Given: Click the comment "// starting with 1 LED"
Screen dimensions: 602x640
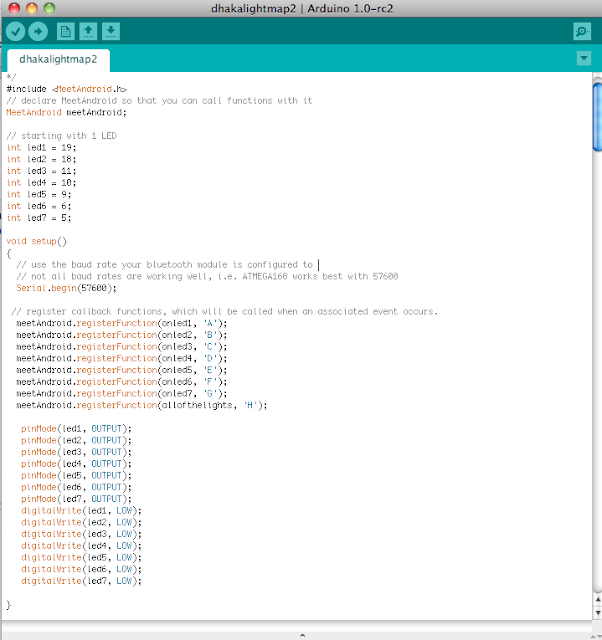Looking at the screenshot, I should (x=62, y=136).
